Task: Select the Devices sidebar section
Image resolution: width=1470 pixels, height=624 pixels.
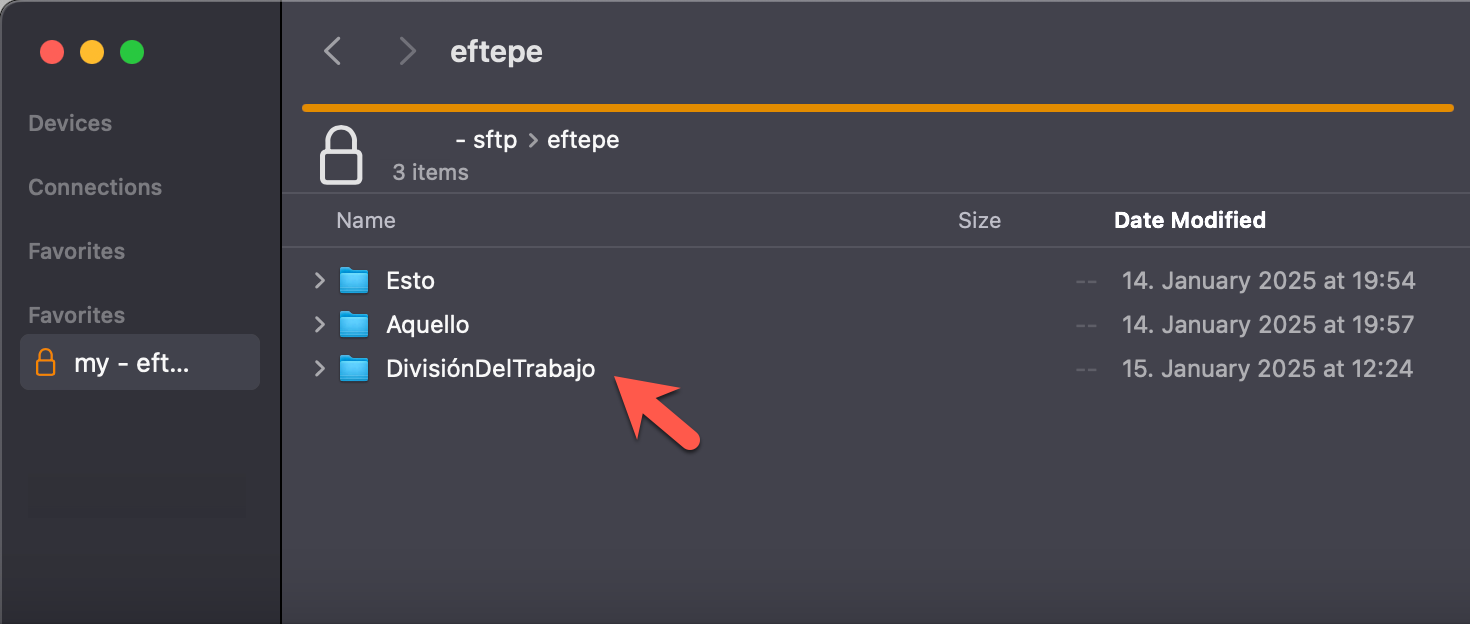Action: point(70,124)
